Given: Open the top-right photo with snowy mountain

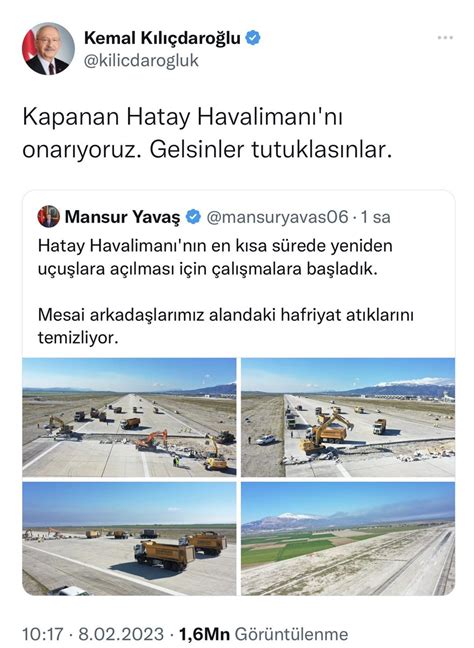Looking at the screenshot, I should coord(348,417).
